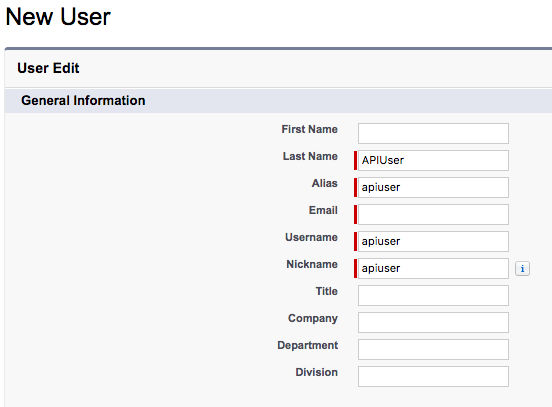
Task: Focus the Division text box
Action: pos(433,376)
